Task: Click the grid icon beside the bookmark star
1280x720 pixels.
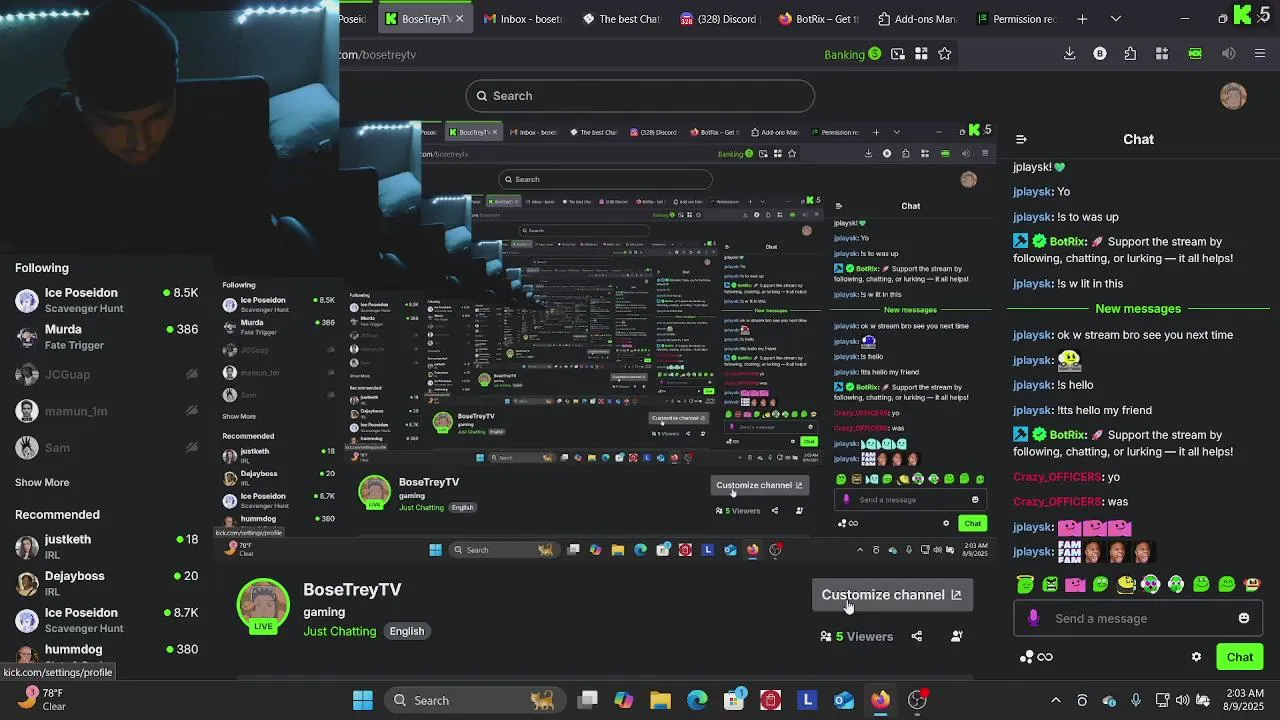Action: click(921, 54)
